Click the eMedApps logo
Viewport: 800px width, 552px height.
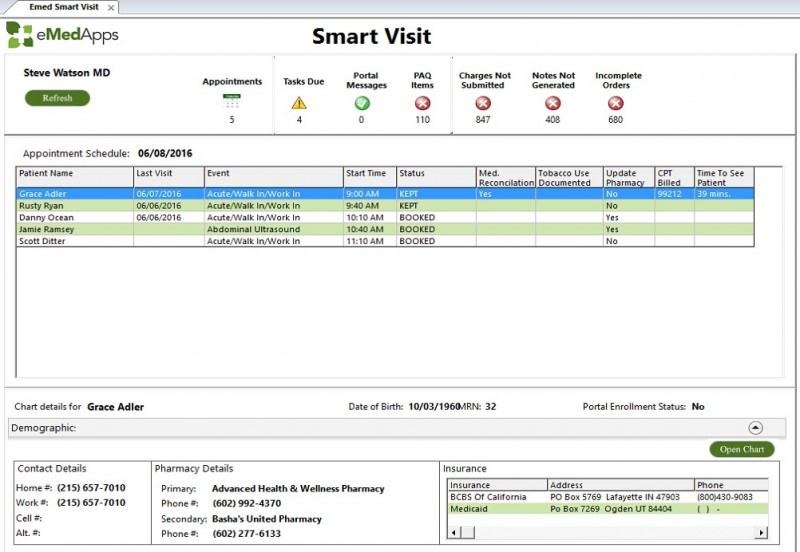(x=62, y=35)
